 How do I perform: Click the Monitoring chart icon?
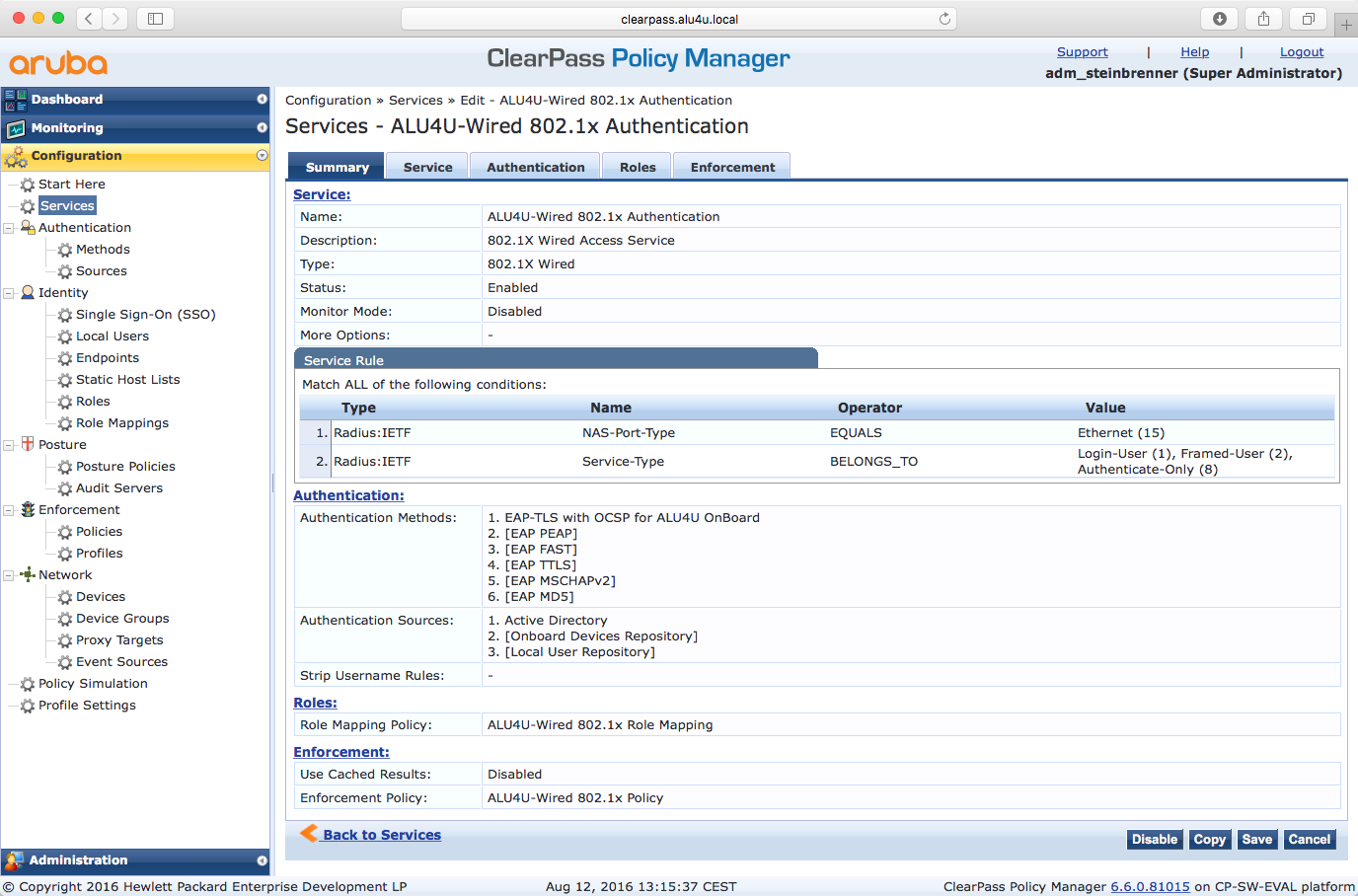[15, 128]
